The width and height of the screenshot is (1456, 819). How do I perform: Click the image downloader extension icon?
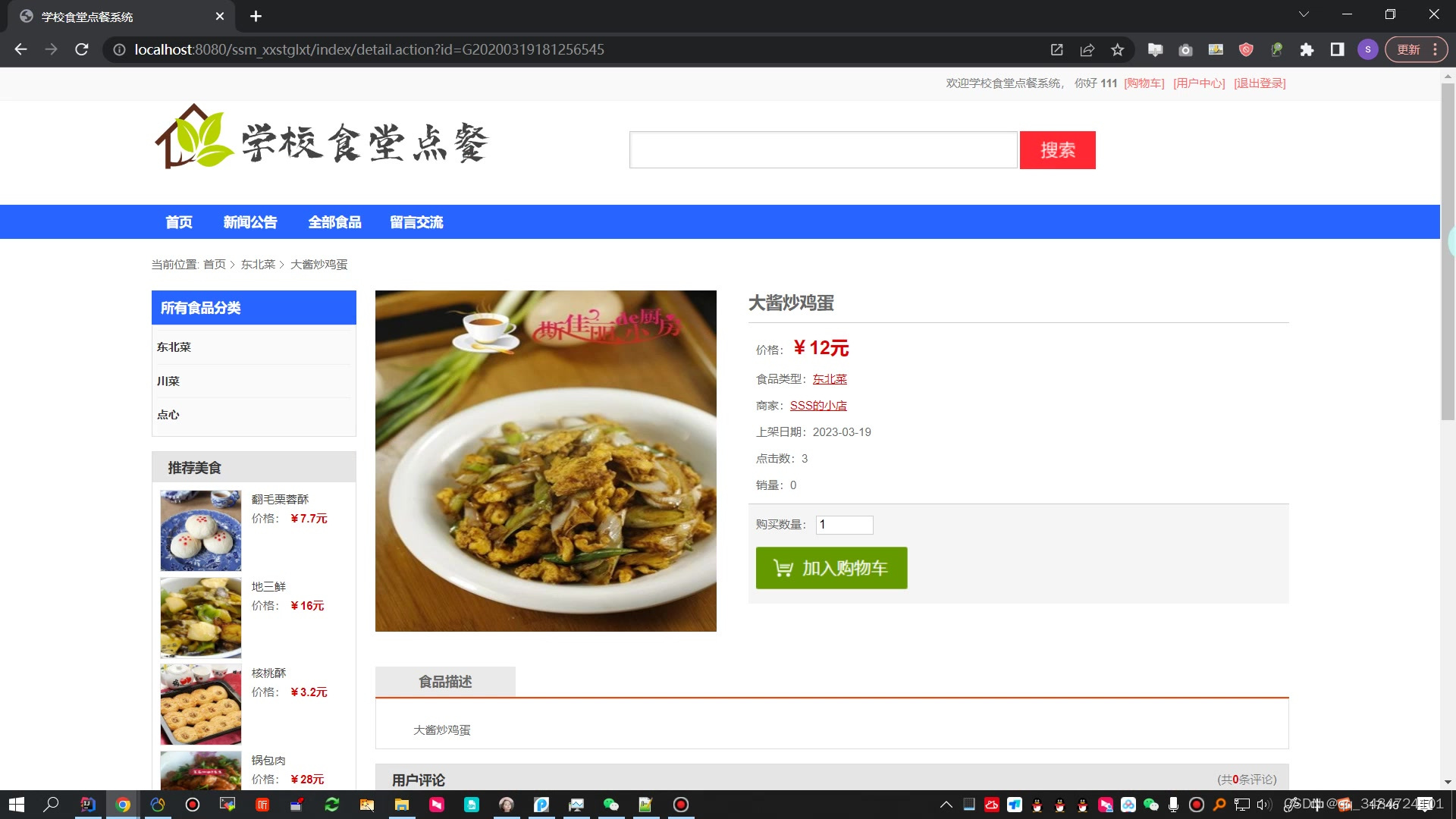coord(1216,49)
